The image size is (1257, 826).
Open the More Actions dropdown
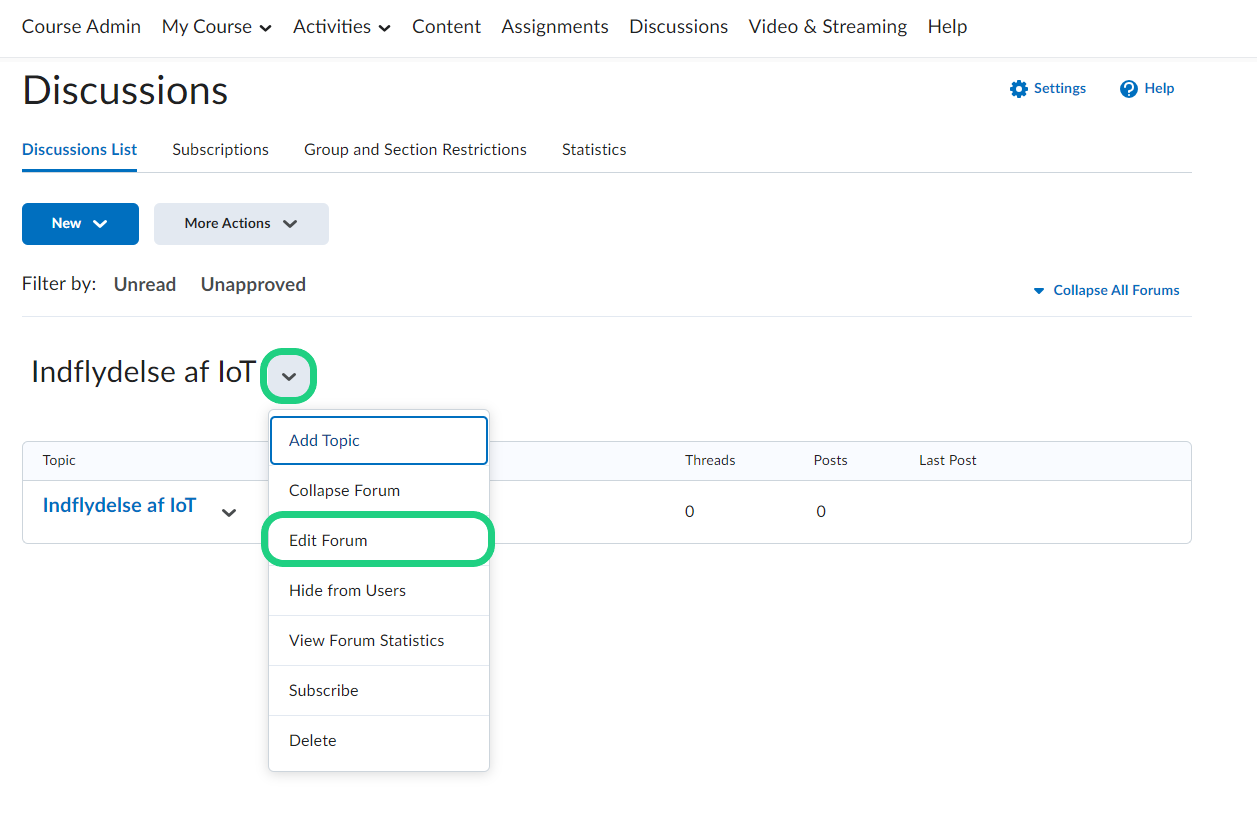[x=241, y=224]
